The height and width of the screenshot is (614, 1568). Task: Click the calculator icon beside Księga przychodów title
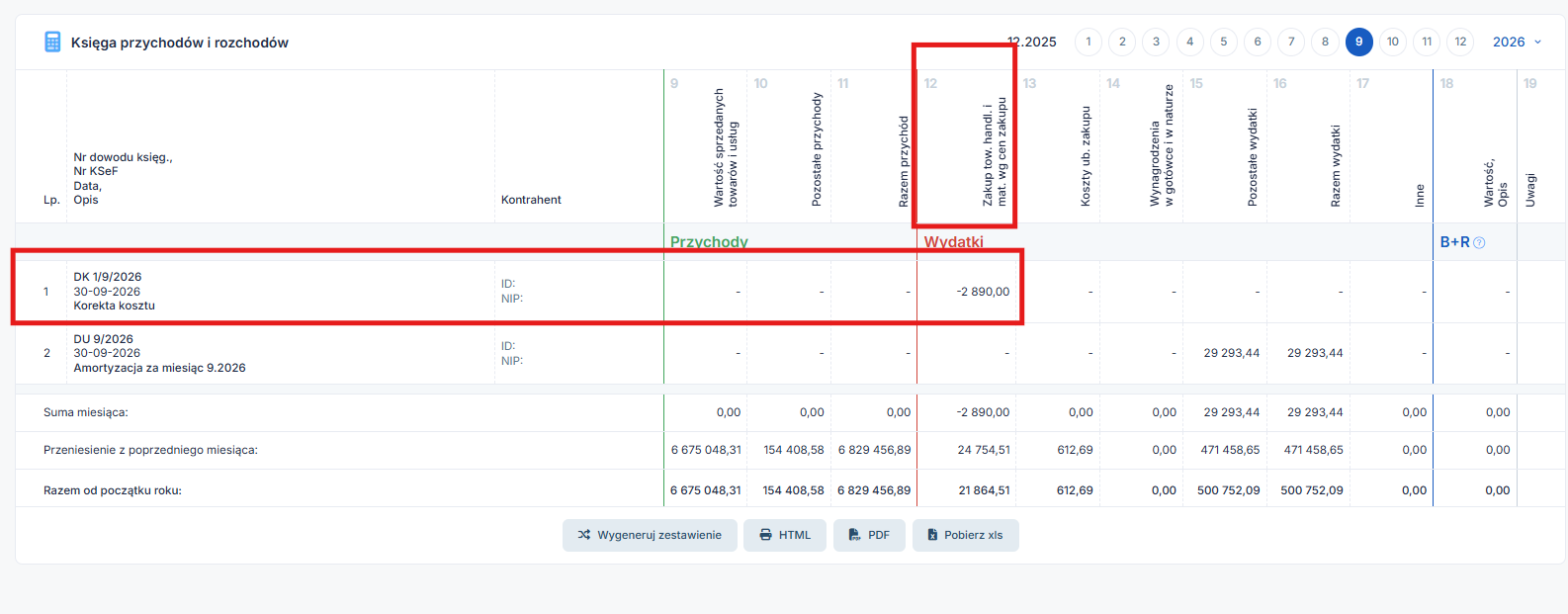52,42
